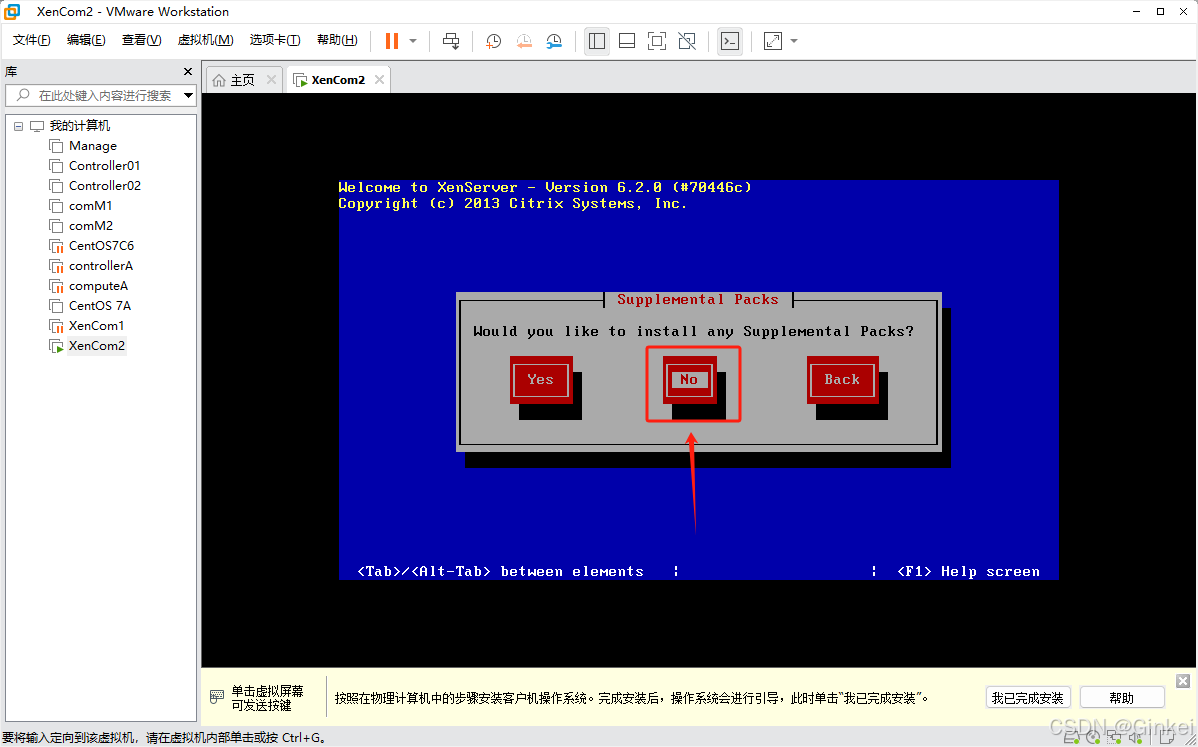The width and height of the screenshot is (1198, 747).
Task: Click the 帮助 button in install bar
Action: (x=1122, y=698)
